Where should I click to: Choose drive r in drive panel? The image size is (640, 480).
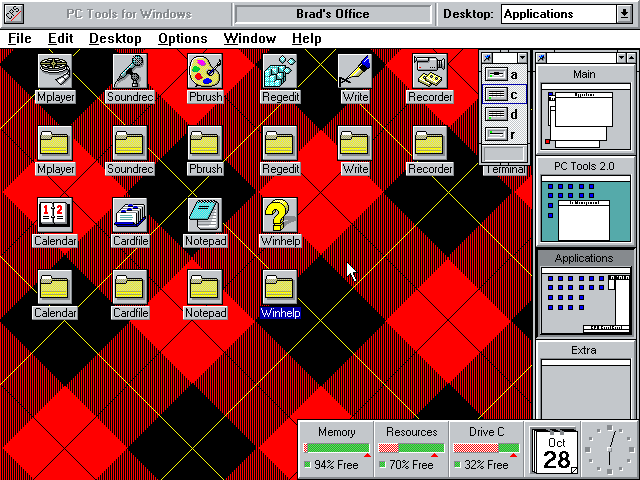(x=504, y=134)
